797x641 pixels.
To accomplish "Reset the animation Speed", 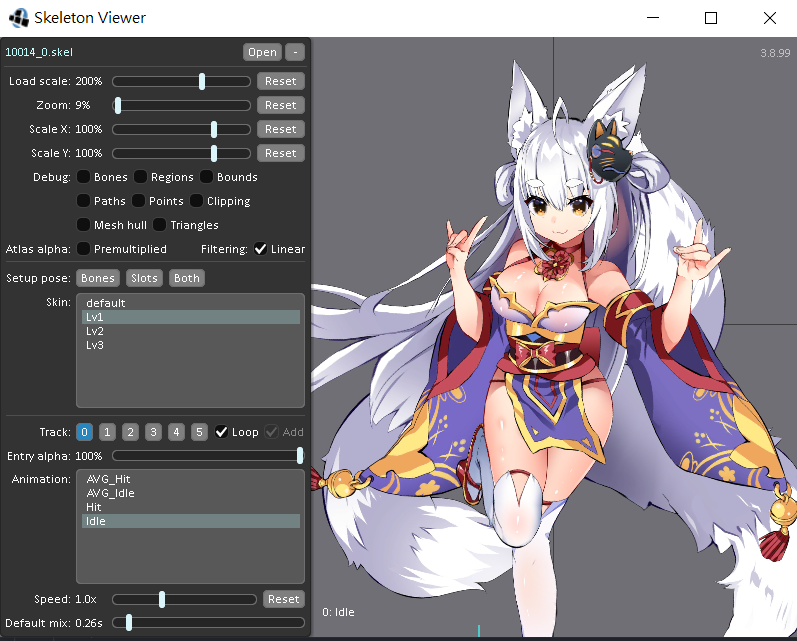I will (x=284, y=599).
